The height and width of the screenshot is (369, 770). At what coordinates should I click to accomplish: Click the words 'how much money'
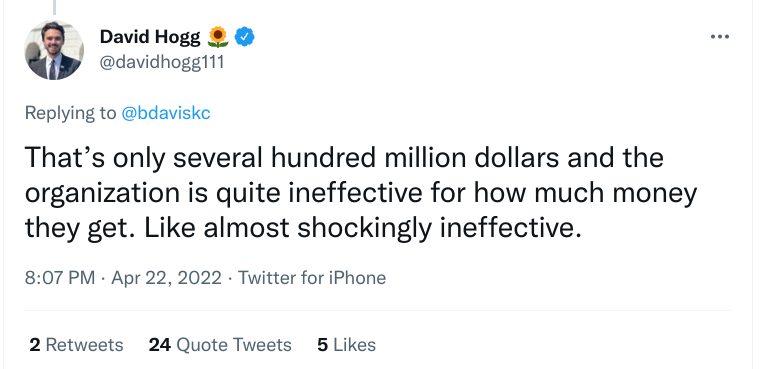point(585,193)
